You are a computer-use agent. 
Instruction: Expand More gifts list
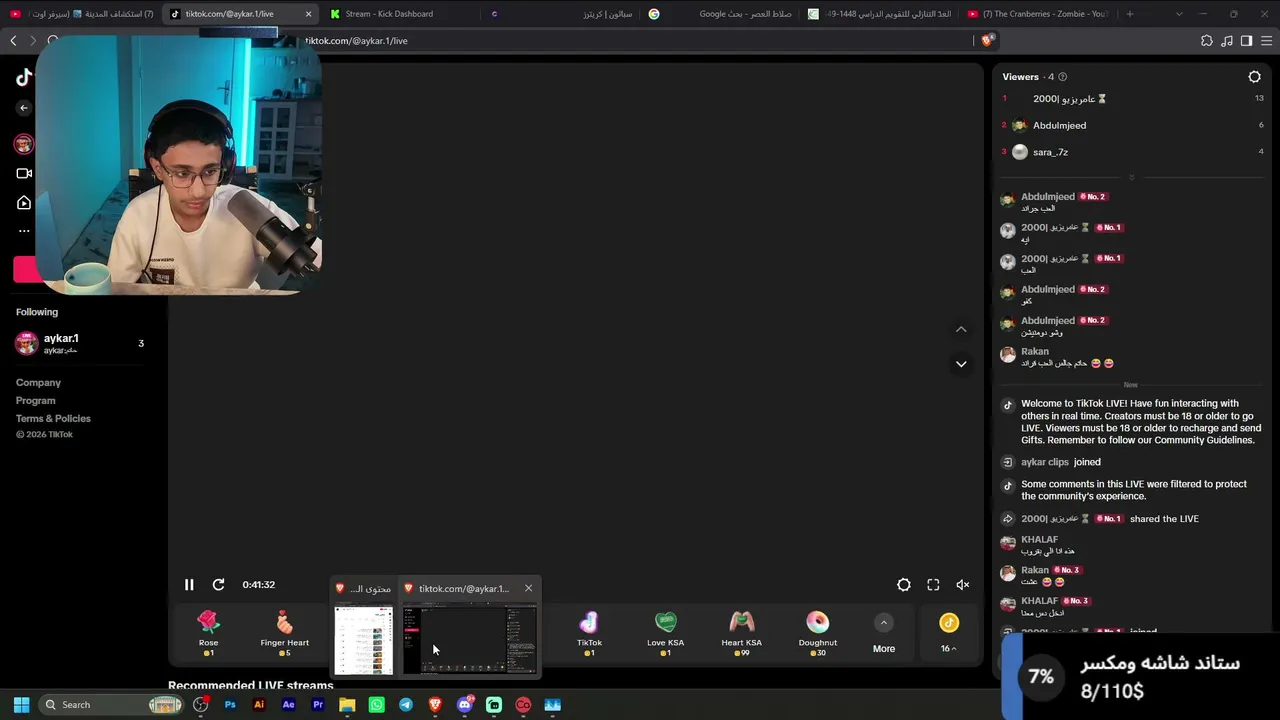click(x=884, y=634)
